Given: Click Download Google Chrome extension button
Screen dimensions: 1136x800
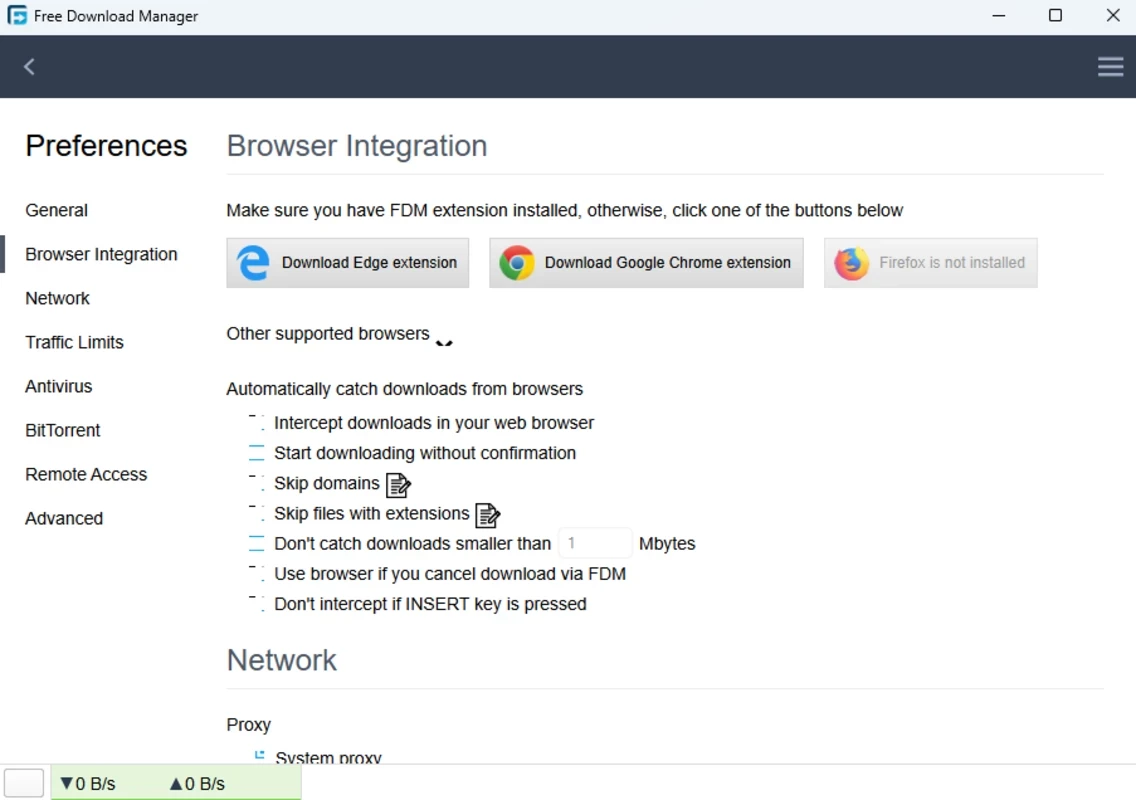Looking at the screenshot, I should pos(646,263).
